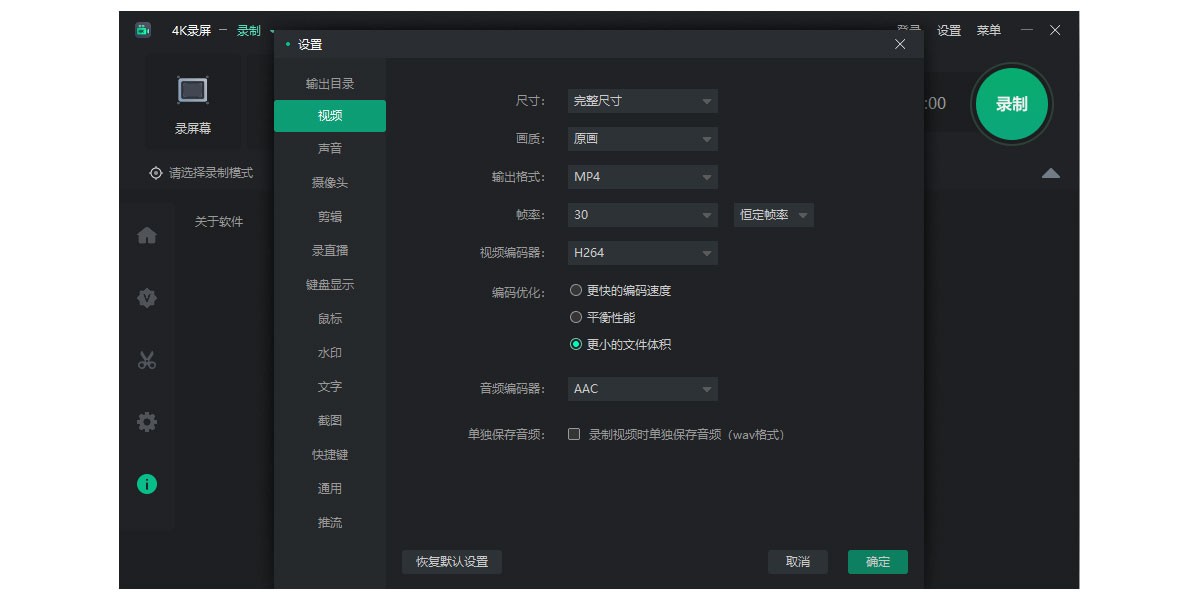Switch to 快捷键 settings tab
Screen dimensions: 1200x600
click(330, 455)
